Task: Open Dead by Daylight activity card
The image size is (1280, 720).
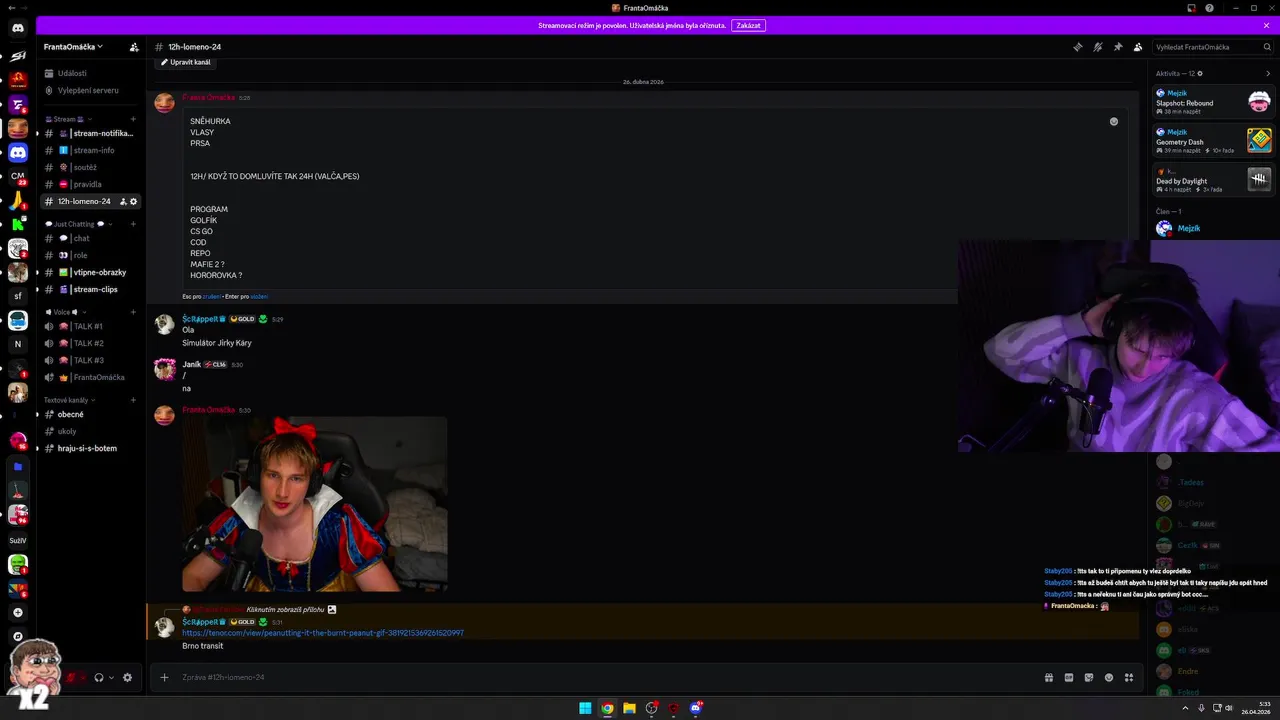Action: click(1213, 179)
